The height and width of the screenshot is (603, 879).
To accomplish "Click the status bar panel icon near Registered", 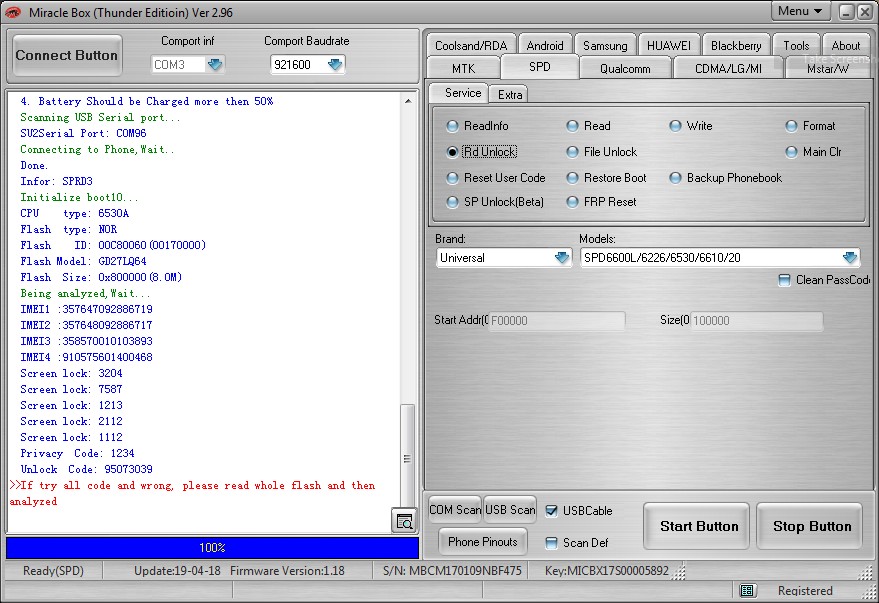I will click(x=747, y=590).
